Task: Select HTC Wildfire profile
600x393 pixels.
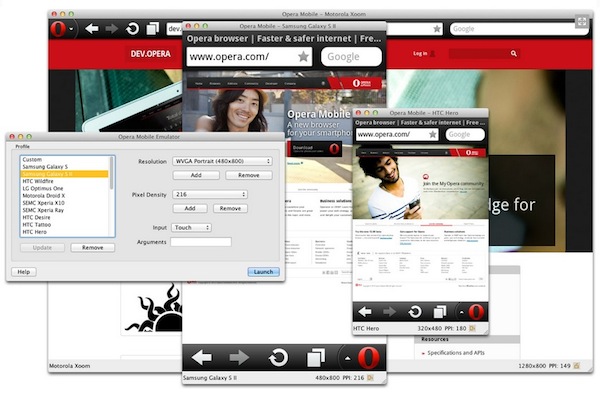Action: [64, 181]
